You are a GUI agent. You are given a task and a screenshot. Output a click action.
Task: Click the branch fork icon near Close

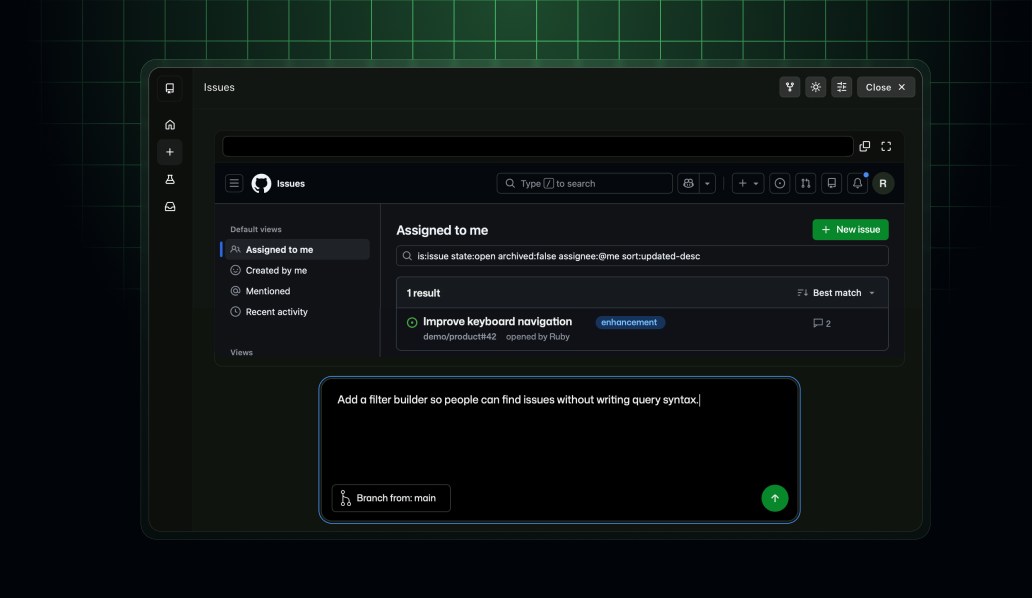(790, 87)
